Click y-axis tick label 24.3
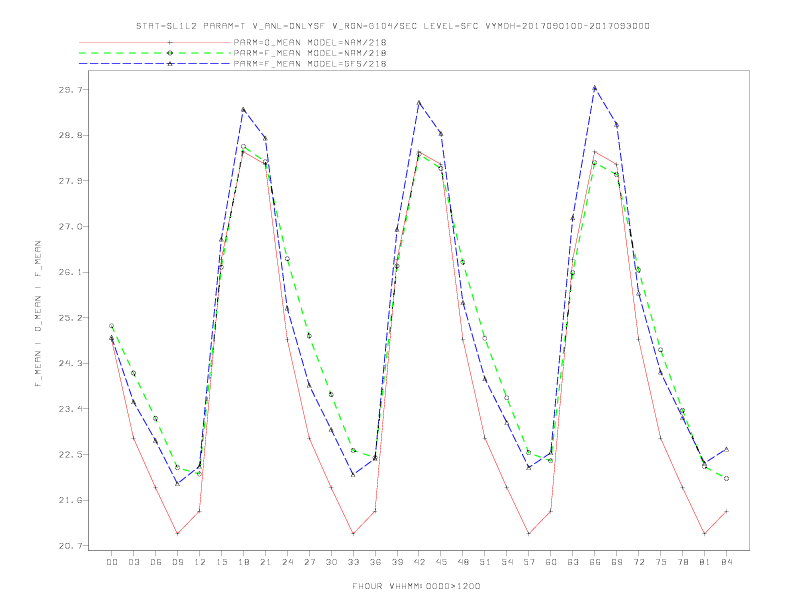 click(69, 364)
